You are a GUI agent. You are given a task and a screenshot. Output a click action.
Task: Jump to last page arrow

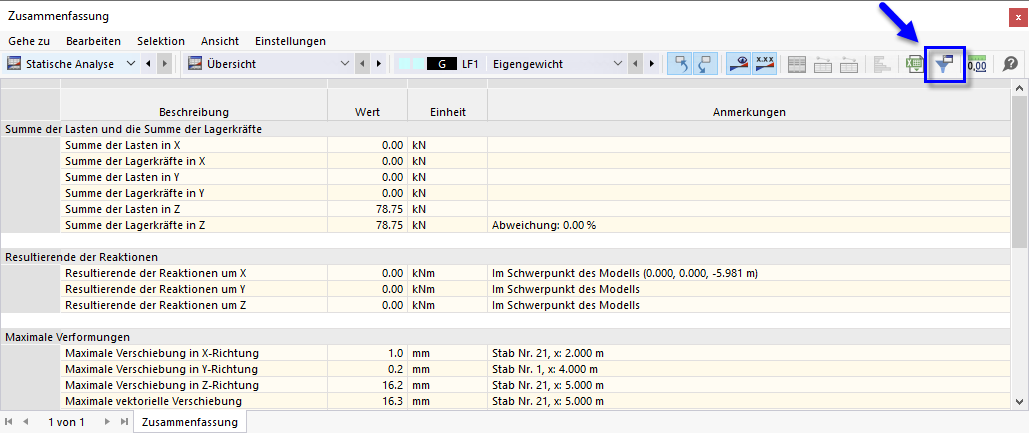(124, 422)
